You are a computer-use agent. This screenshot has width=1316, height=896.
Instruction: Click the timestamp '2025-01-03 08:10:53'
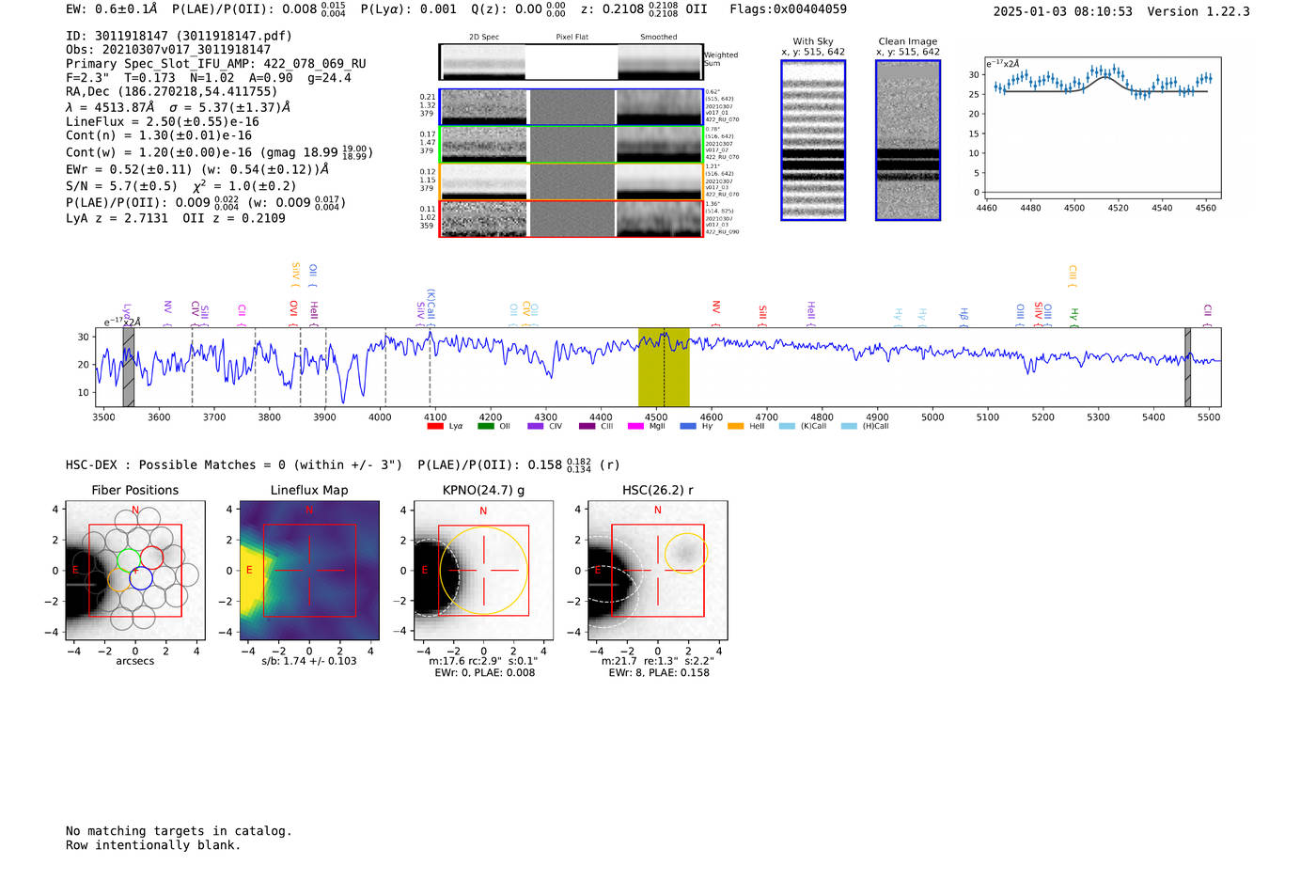[1063, 11]
